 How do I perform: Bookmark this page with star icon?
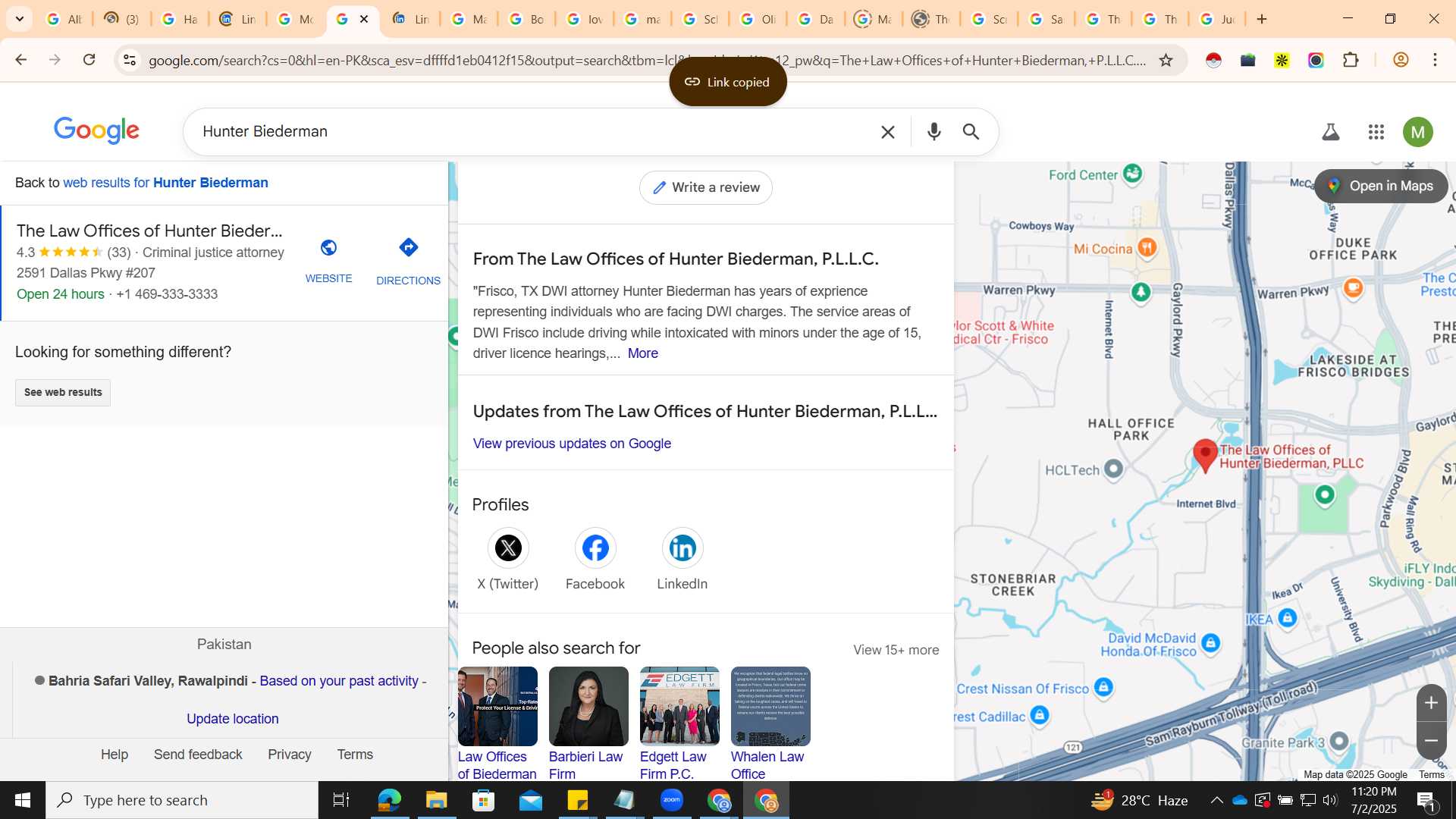[x=1166, y=60]
